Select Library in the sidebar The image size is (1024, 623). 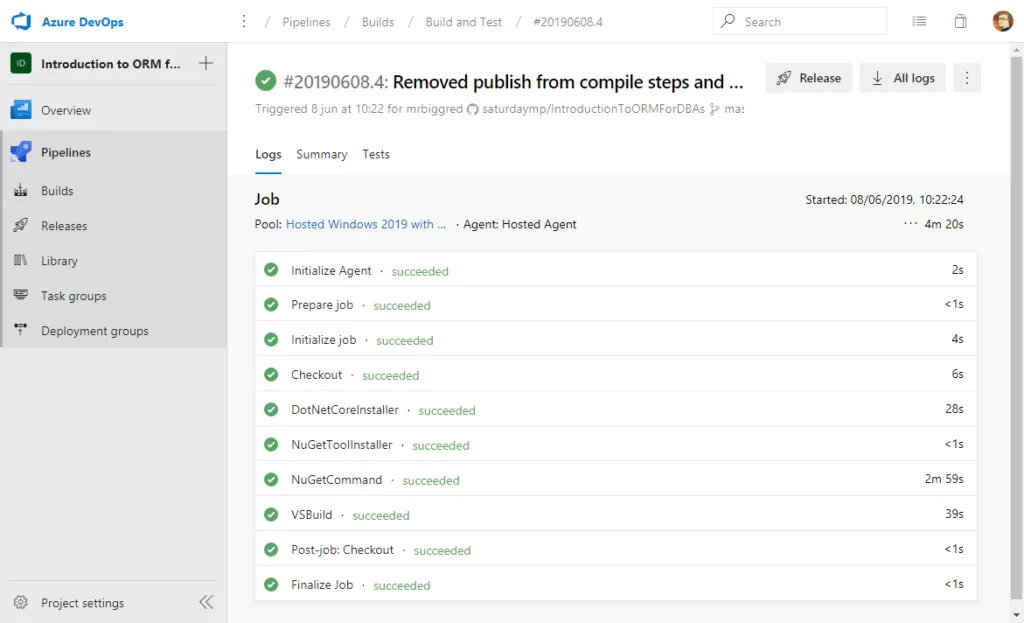59,261
